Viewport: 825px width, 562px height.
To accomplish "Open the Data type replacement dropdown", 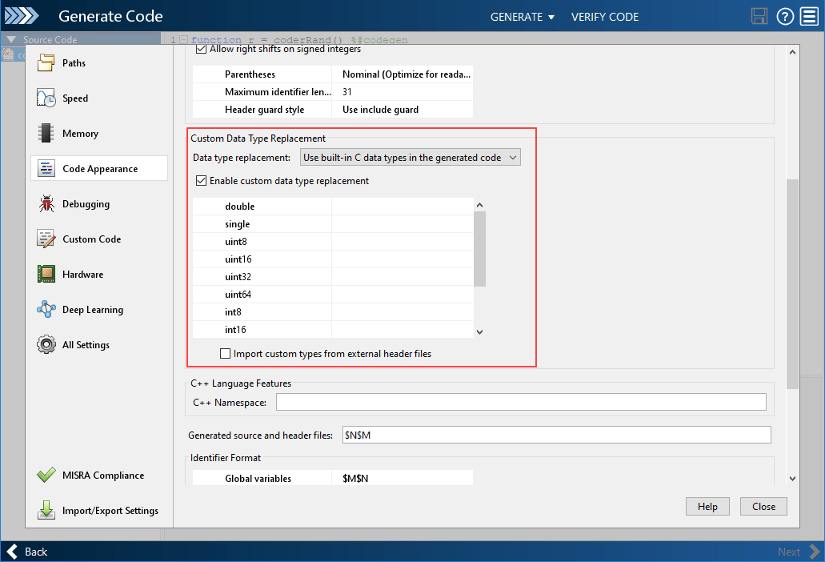I will point(410,157).
